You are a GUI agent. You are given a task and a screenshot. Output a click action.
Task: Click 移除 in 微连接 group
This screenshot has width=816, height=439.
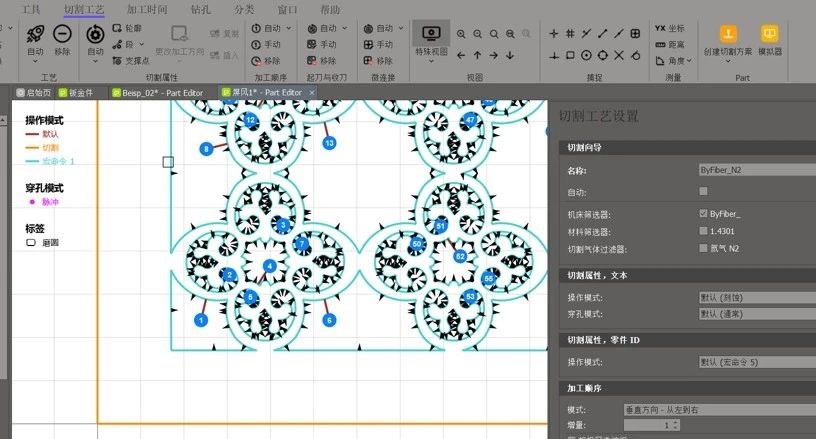point(377,60)
